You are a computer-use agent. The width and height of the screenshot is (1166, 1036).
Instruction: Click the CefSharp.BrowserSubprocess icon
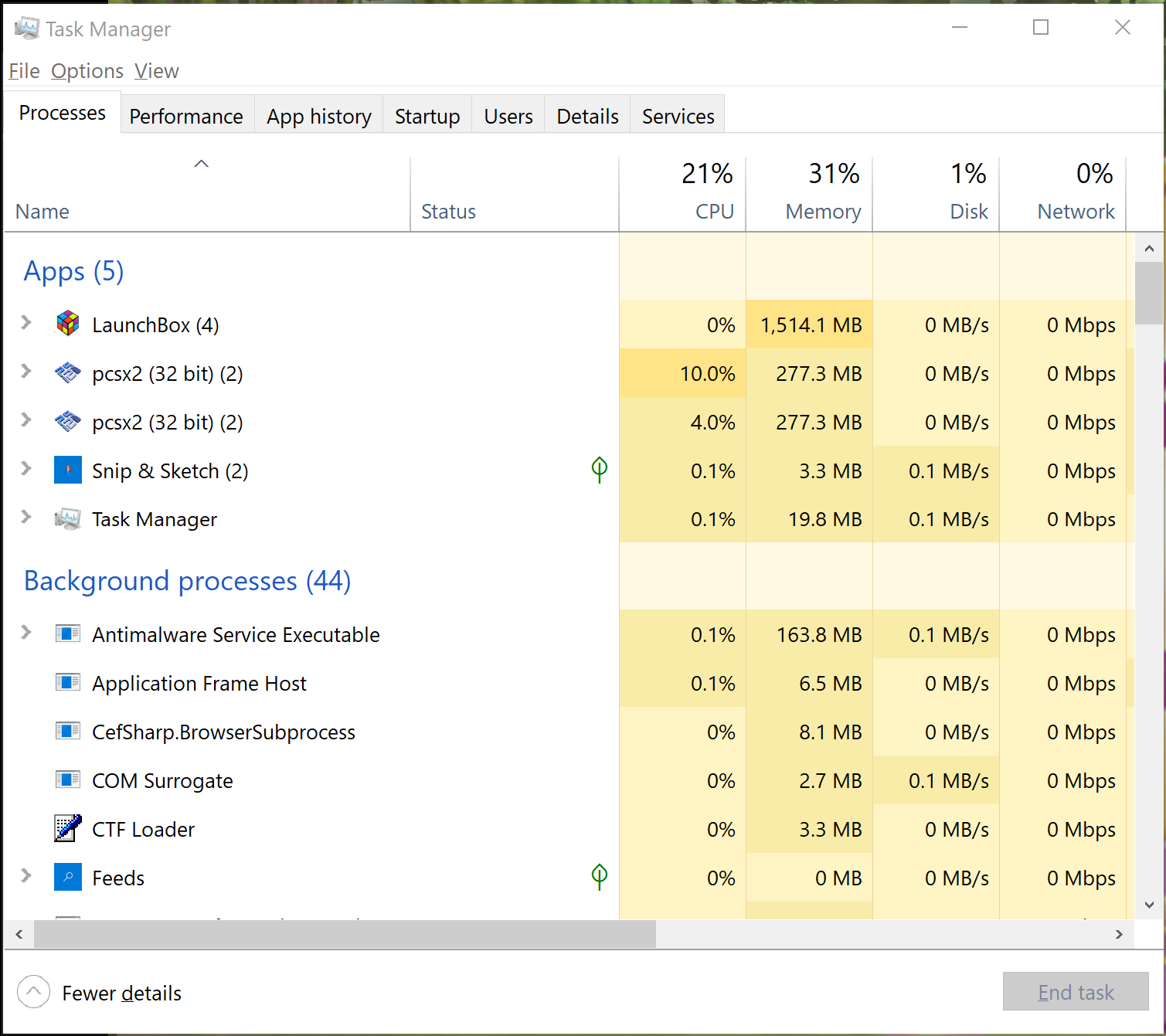click(68, 732)
